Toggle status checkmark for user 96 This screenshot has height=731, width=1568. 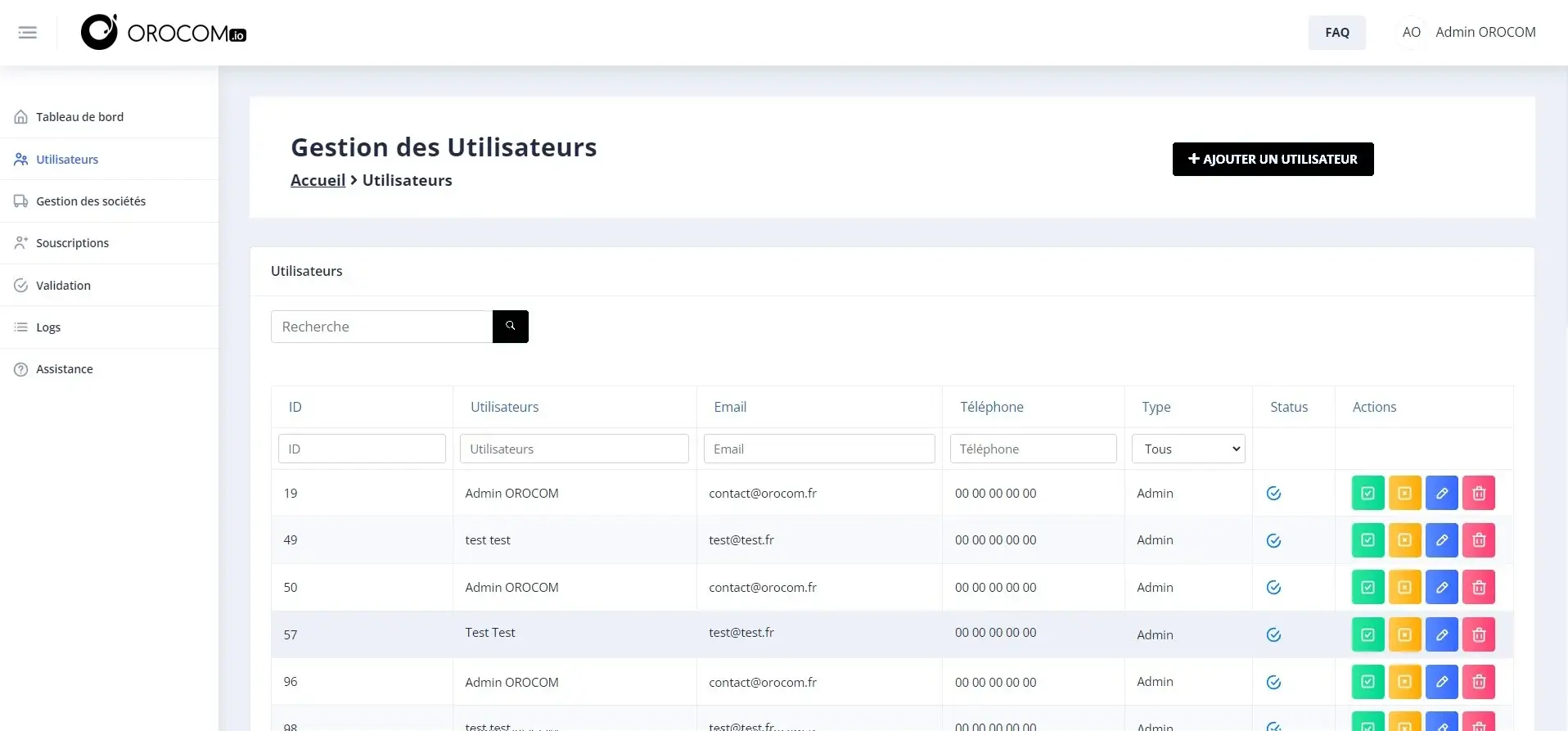1273,683
